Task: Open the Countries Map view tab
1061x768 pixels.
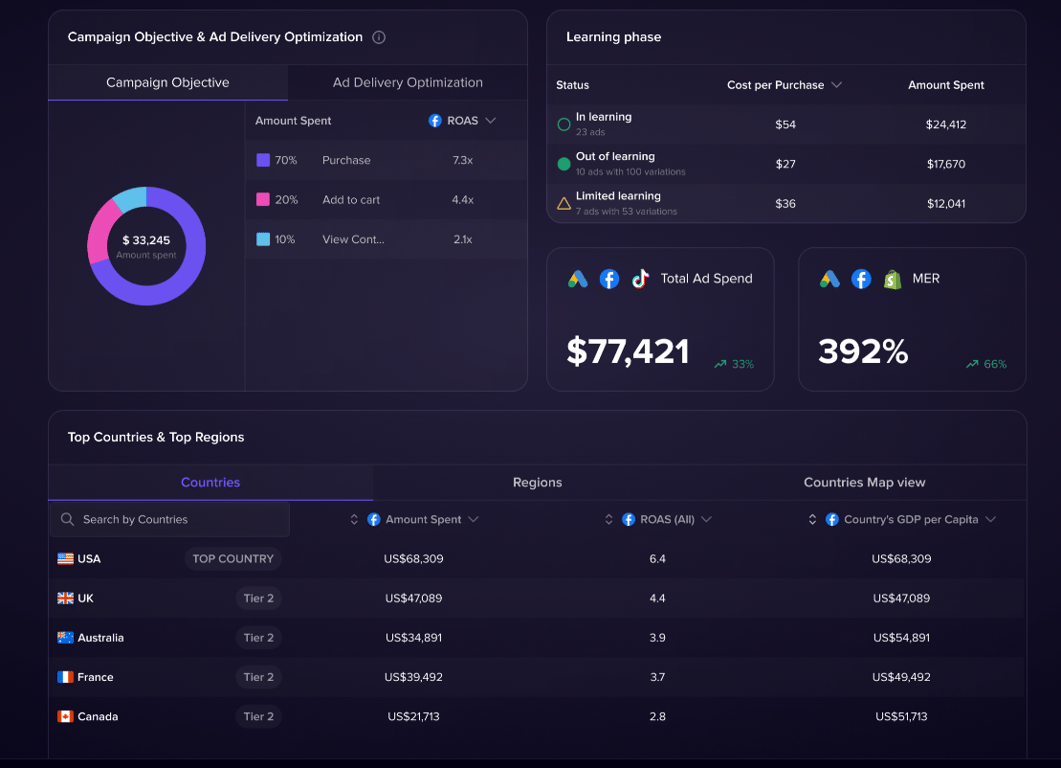Action: click(864, 482)
